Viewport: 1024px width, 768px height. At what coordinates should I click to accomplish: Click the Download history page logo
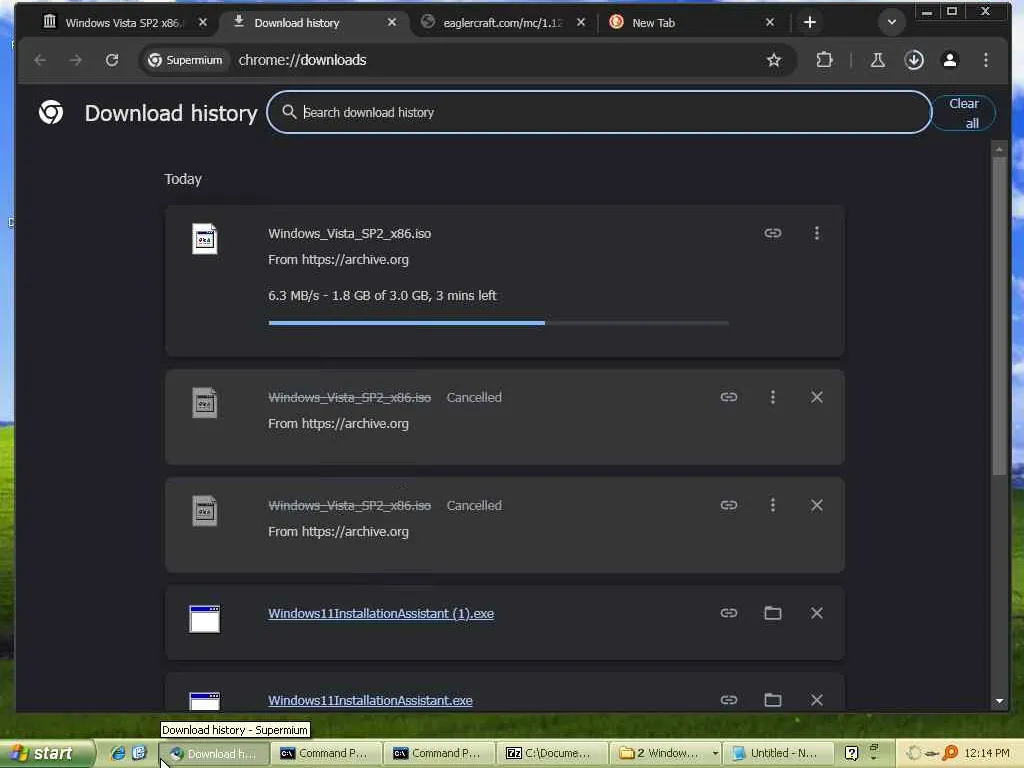51,112
